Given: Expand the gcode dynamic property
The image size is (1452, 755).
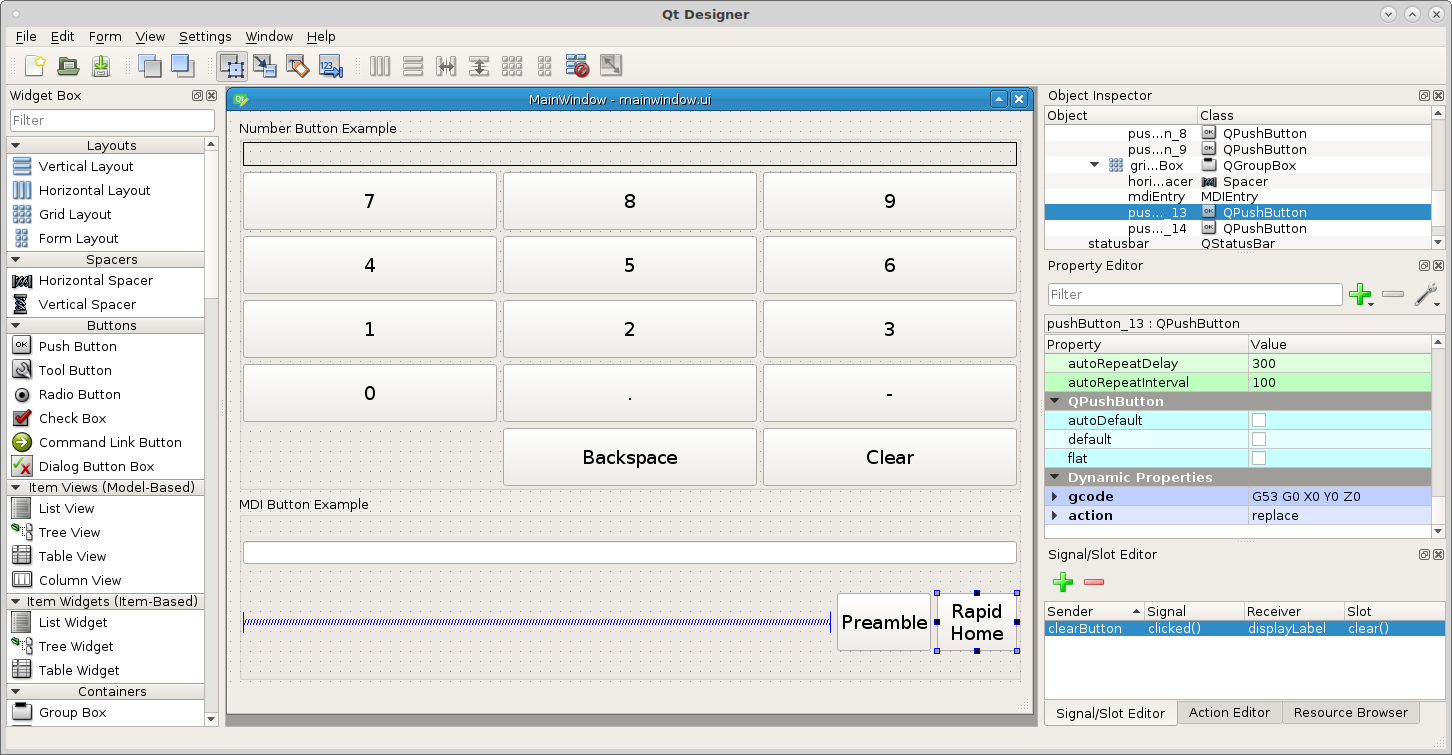Looking at the screenshot, I should [1054, 497].
